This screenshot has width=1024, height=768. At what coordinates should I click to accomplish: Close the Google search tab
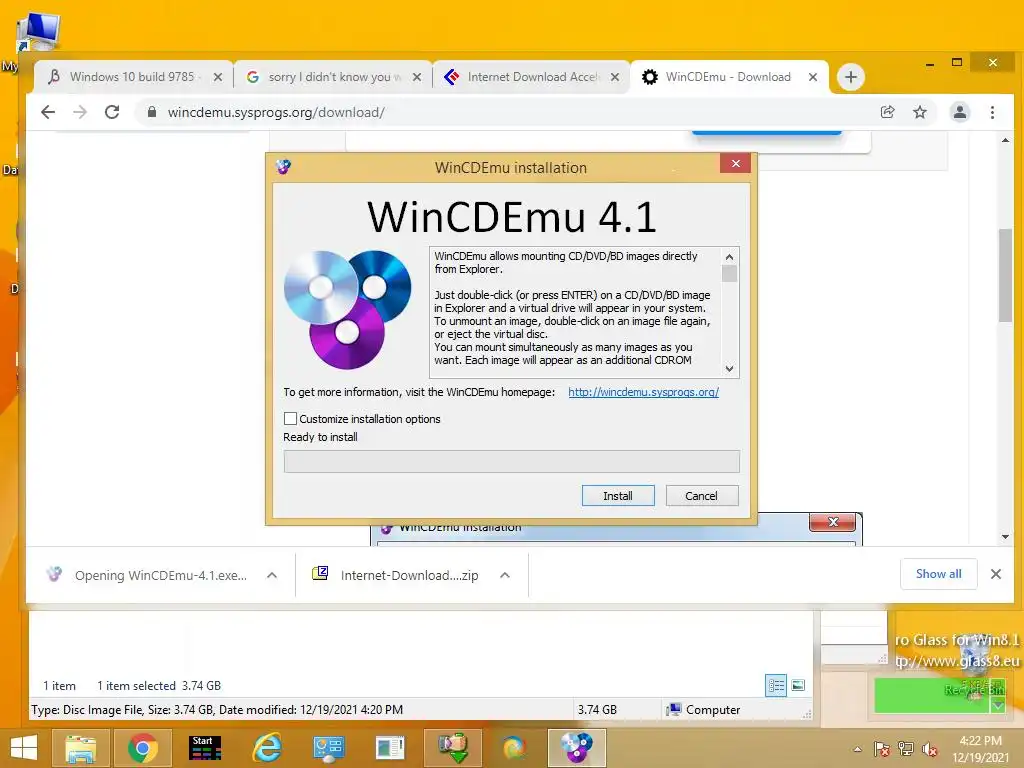point(417,77)
